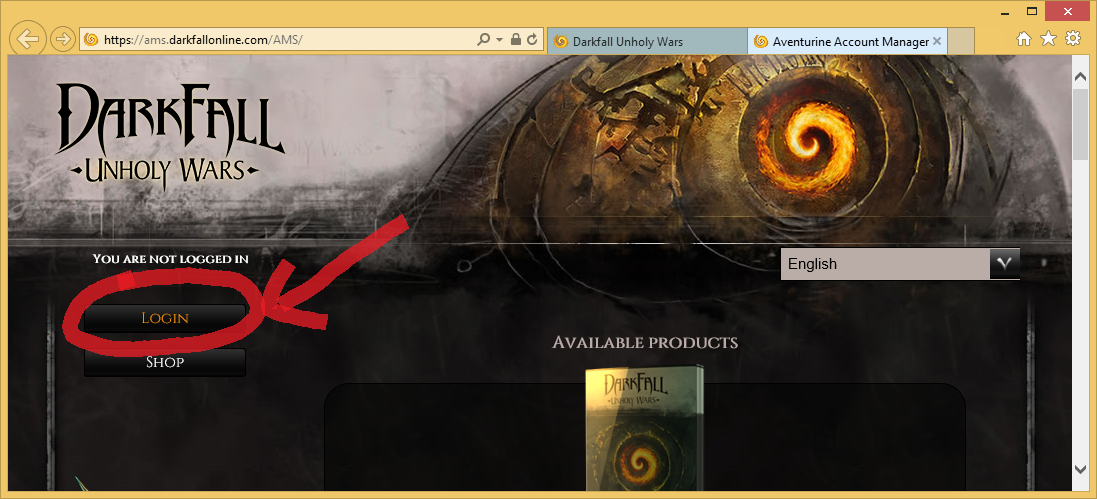Viewport: 1097px width, 499px height.
Task: Close the Aventurine Account Manager tab
Action: tap(937, 41)
